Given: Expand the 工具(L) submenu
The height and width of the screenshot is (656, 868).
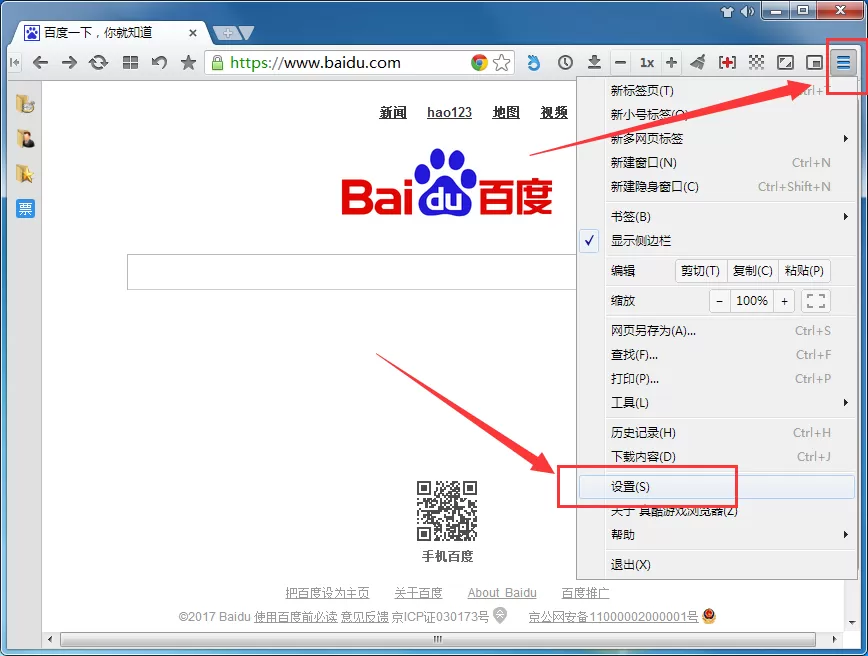Looking at the screenshot, I should (717, 402).
